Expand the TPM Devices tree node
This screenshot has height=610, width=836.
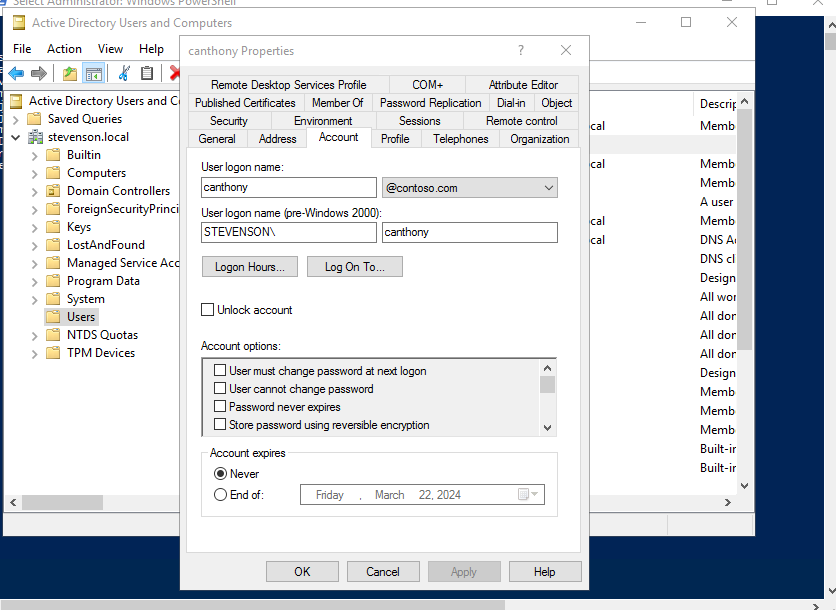point(35,354)
